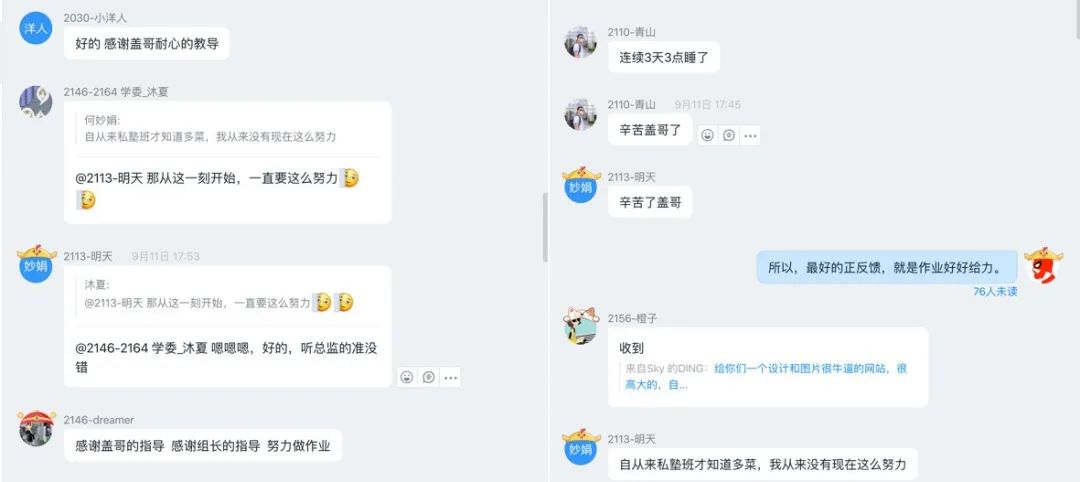This screenshot has width=1080, height=482.
Task: Click the reply icon beside 听总监的准没错 message
Action: pyautogui.click(x=428, y=377)
